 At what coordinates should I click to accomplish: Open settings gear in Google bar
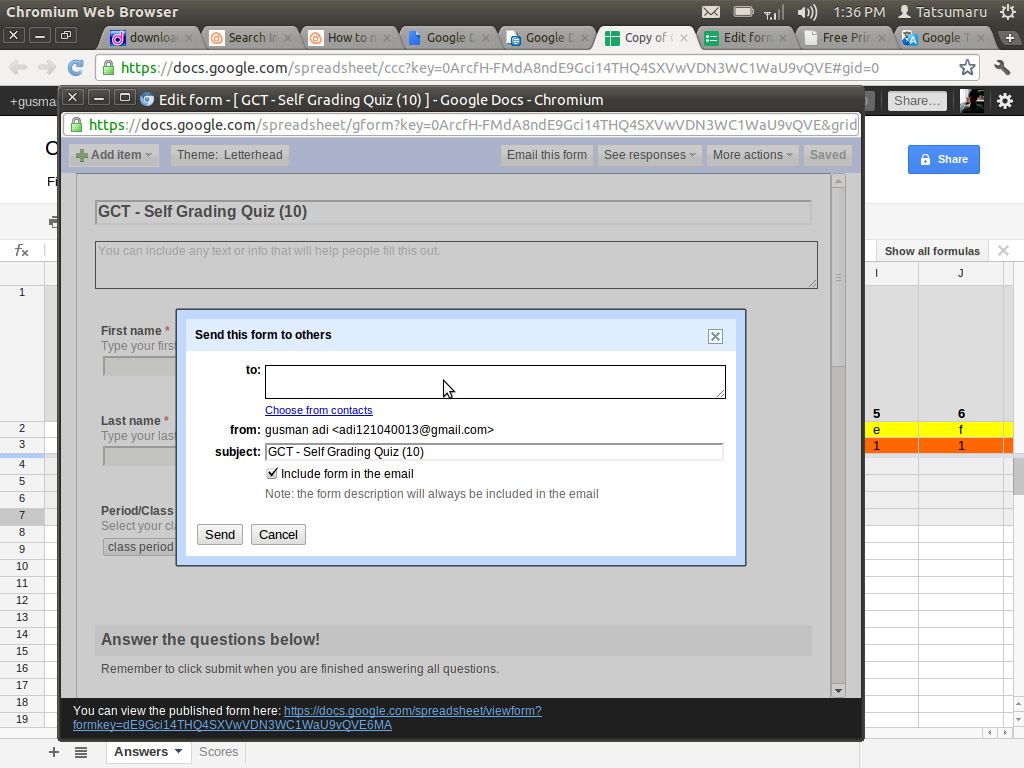pos(1004,101)
